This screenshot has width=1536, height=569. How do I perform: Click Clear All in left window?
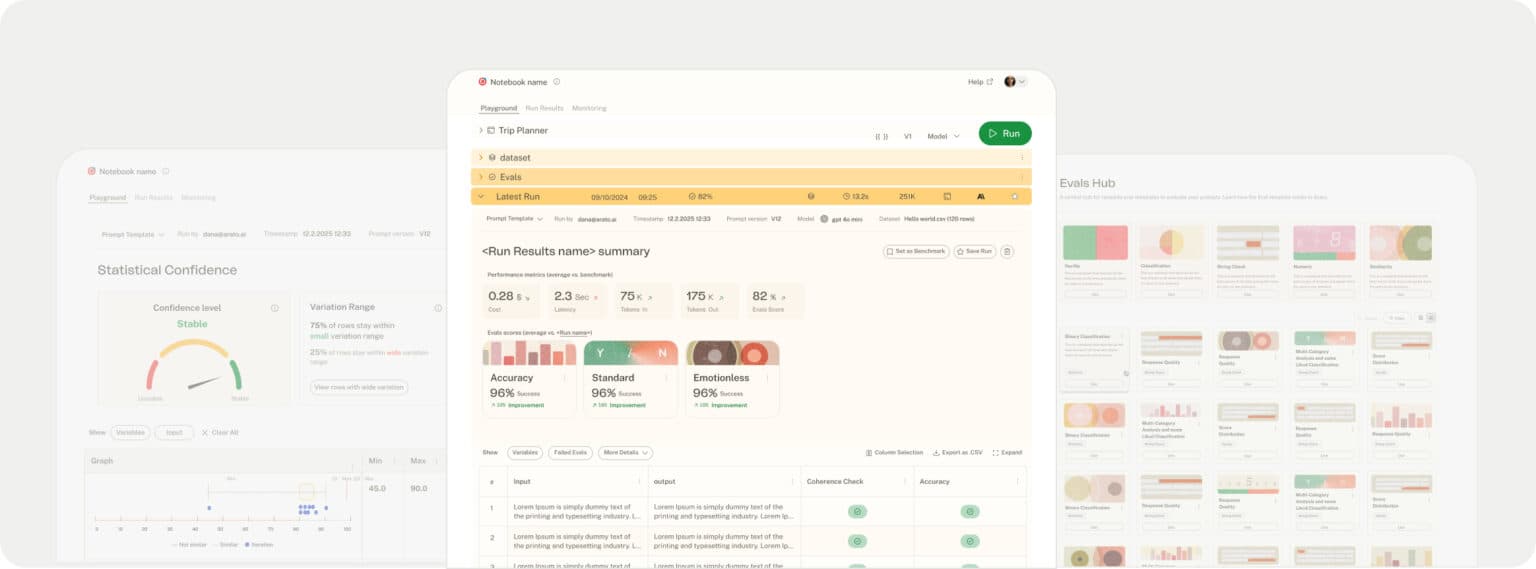coord(220,432)
